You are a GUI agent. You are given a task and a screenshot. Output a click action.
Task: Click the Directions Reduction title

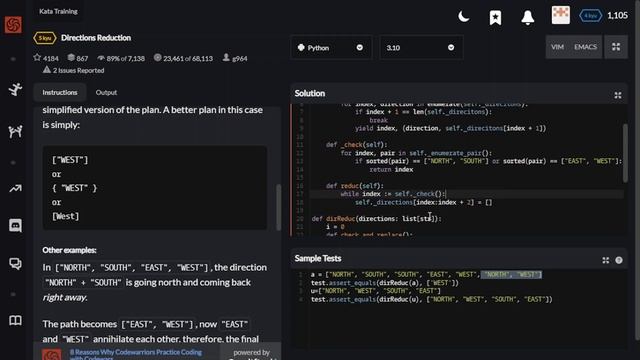point(96,38)
